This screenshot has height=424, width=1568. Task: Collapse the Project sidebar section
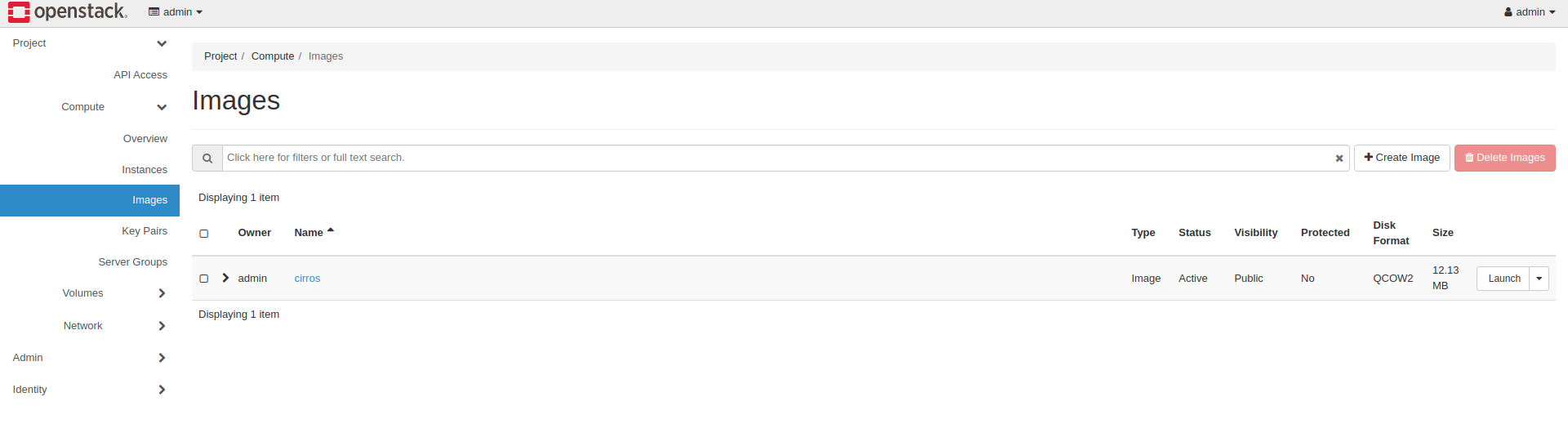[162, 43]
